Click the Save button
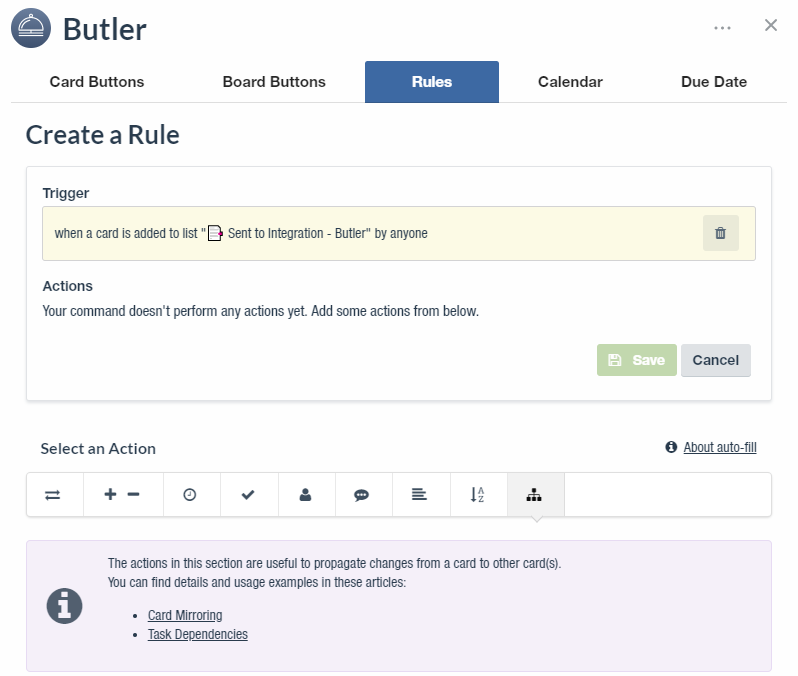This screenshot has height=676, width=798. click(x=637, y=360)
